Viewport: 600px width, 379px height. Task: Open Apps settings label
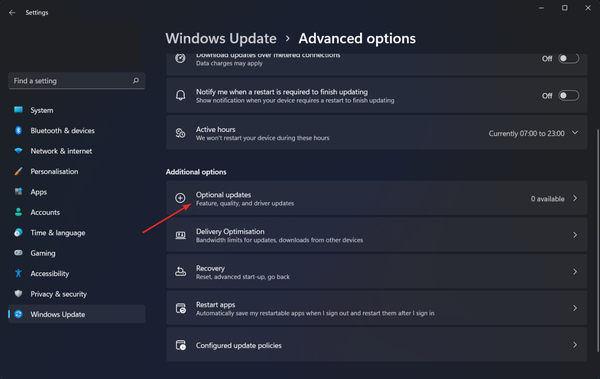(x=39, y=192)
